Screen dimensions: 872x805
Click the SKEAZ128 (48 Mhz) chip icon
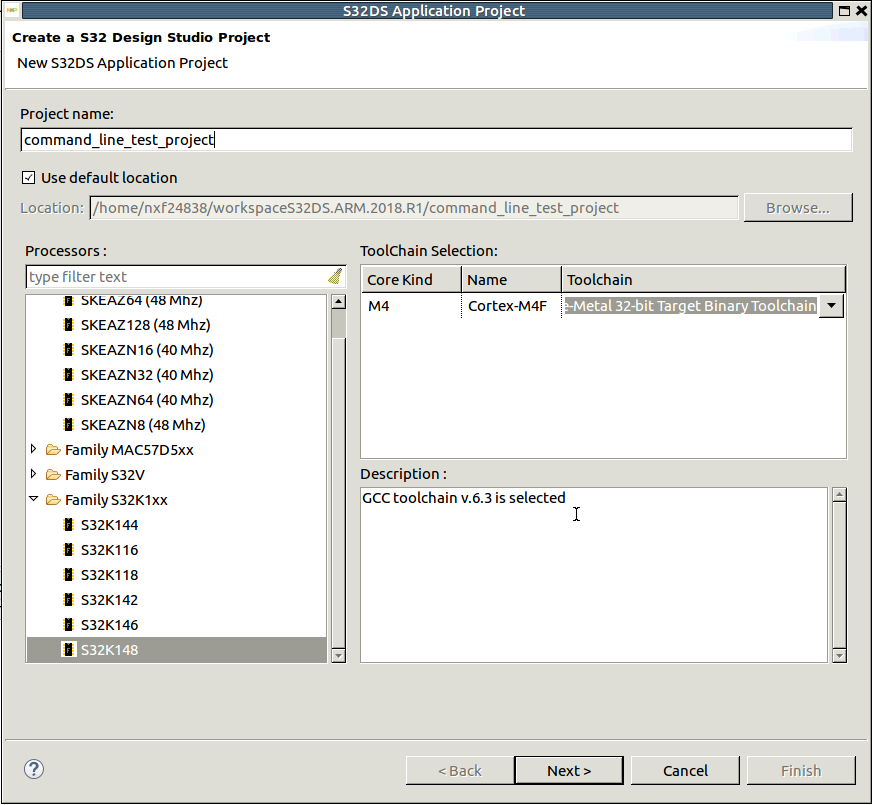68,325
